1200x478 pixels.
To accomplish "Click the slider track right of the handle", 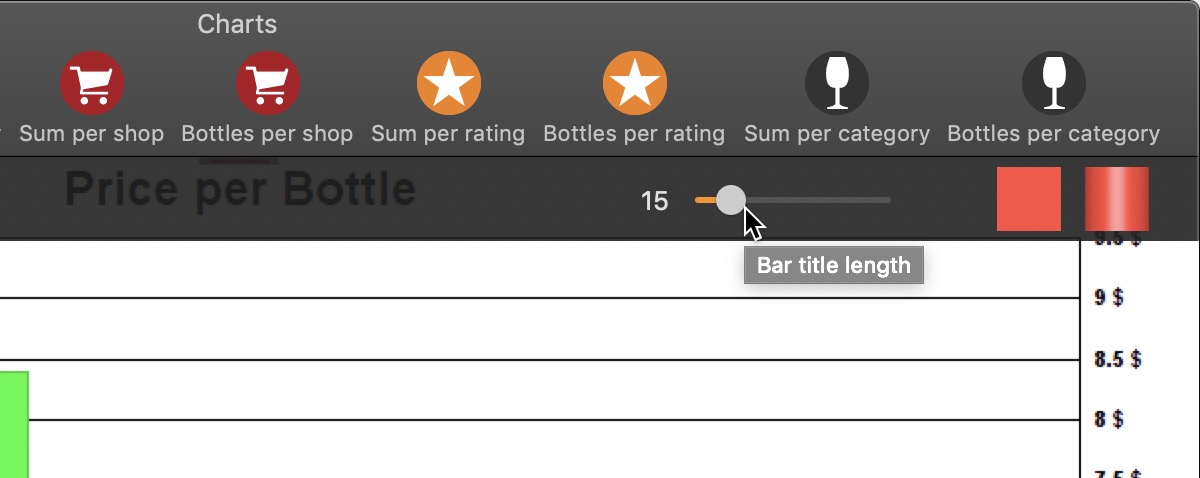I will 818,200.
